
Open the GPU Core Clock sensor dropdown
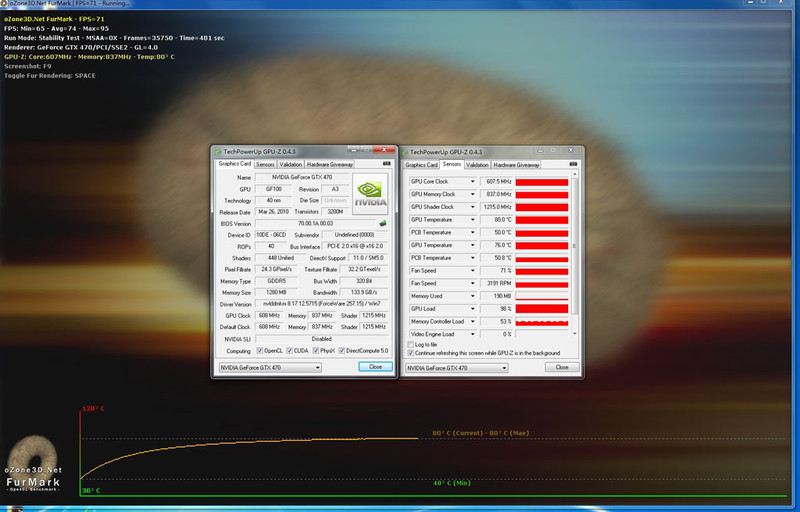[x=472, y=182]
